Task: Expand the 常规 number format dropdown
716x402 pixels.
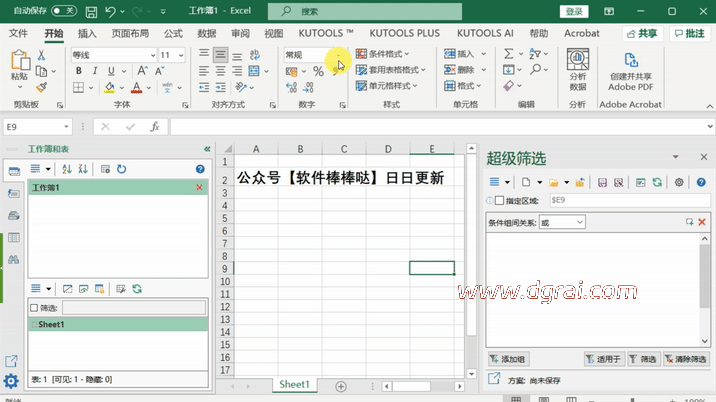Action: 338,56
